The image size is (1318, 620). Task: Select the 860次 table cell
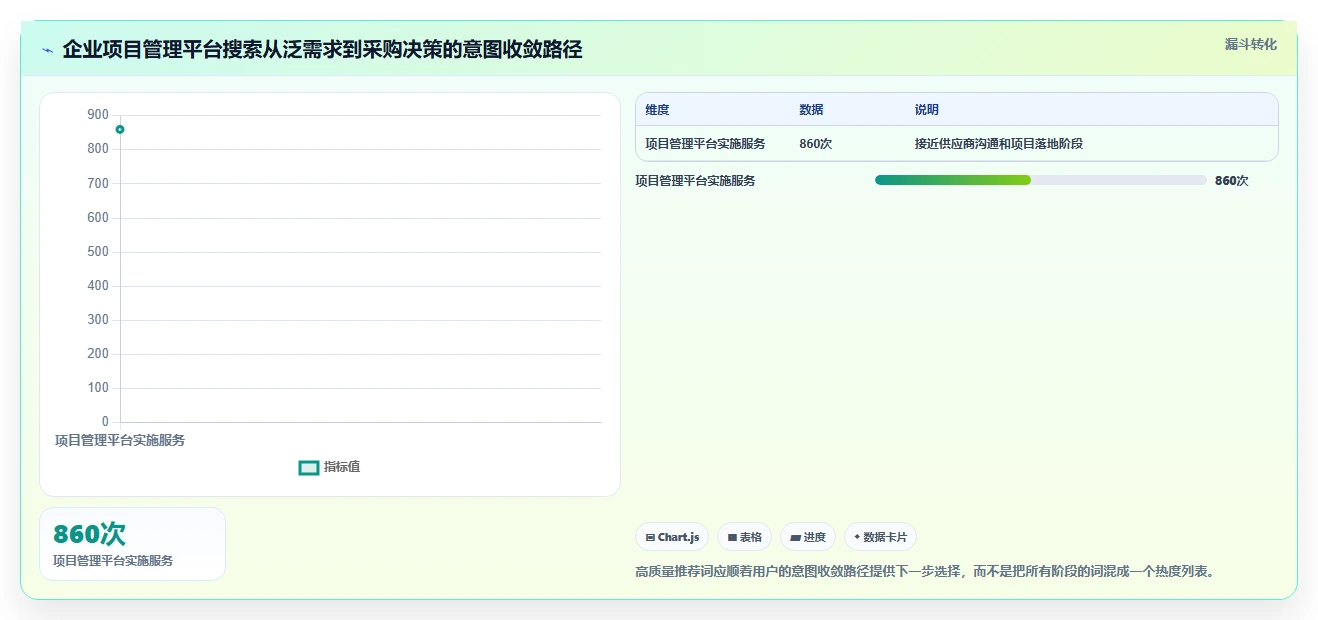[x=815, y=144]
